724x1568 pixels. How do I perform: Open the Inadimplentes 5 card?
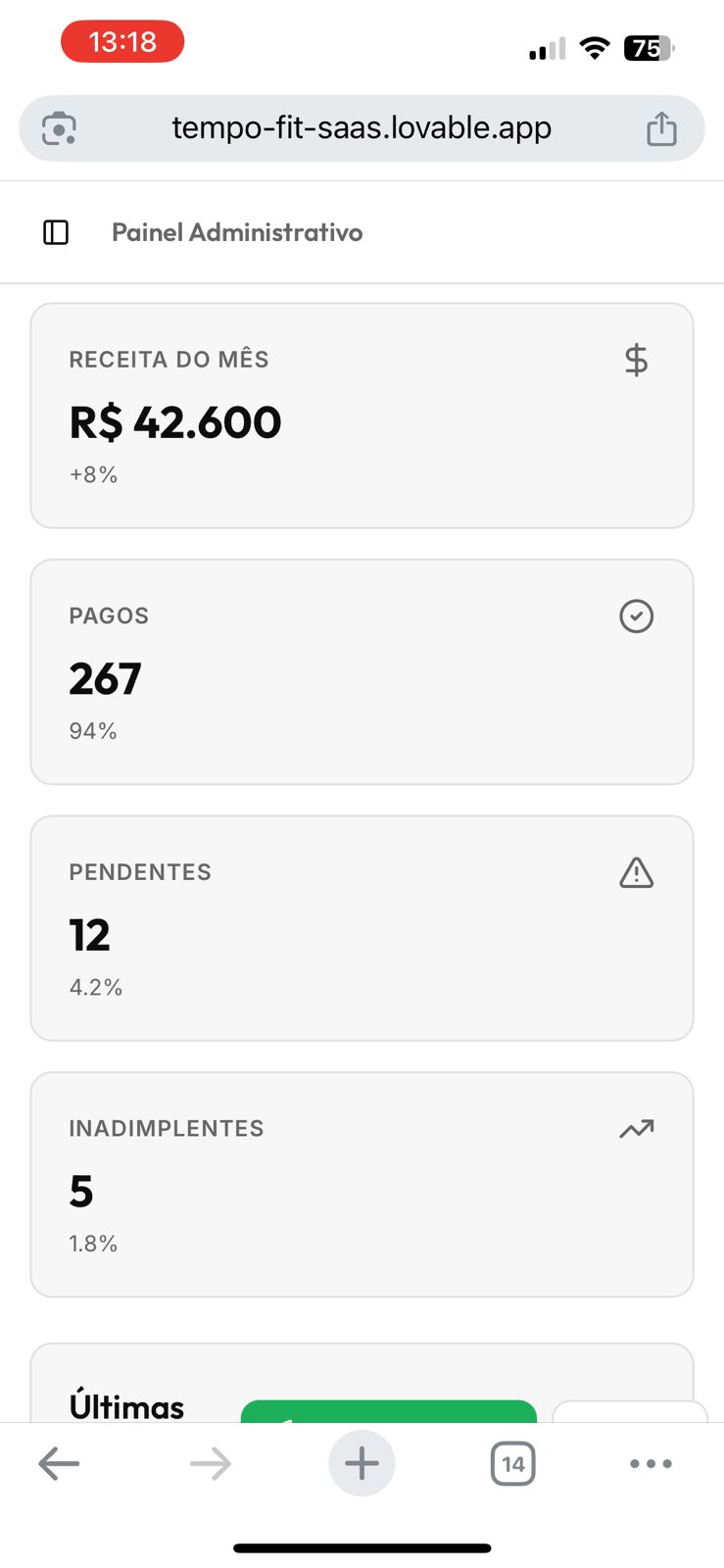pos(362,1185)
